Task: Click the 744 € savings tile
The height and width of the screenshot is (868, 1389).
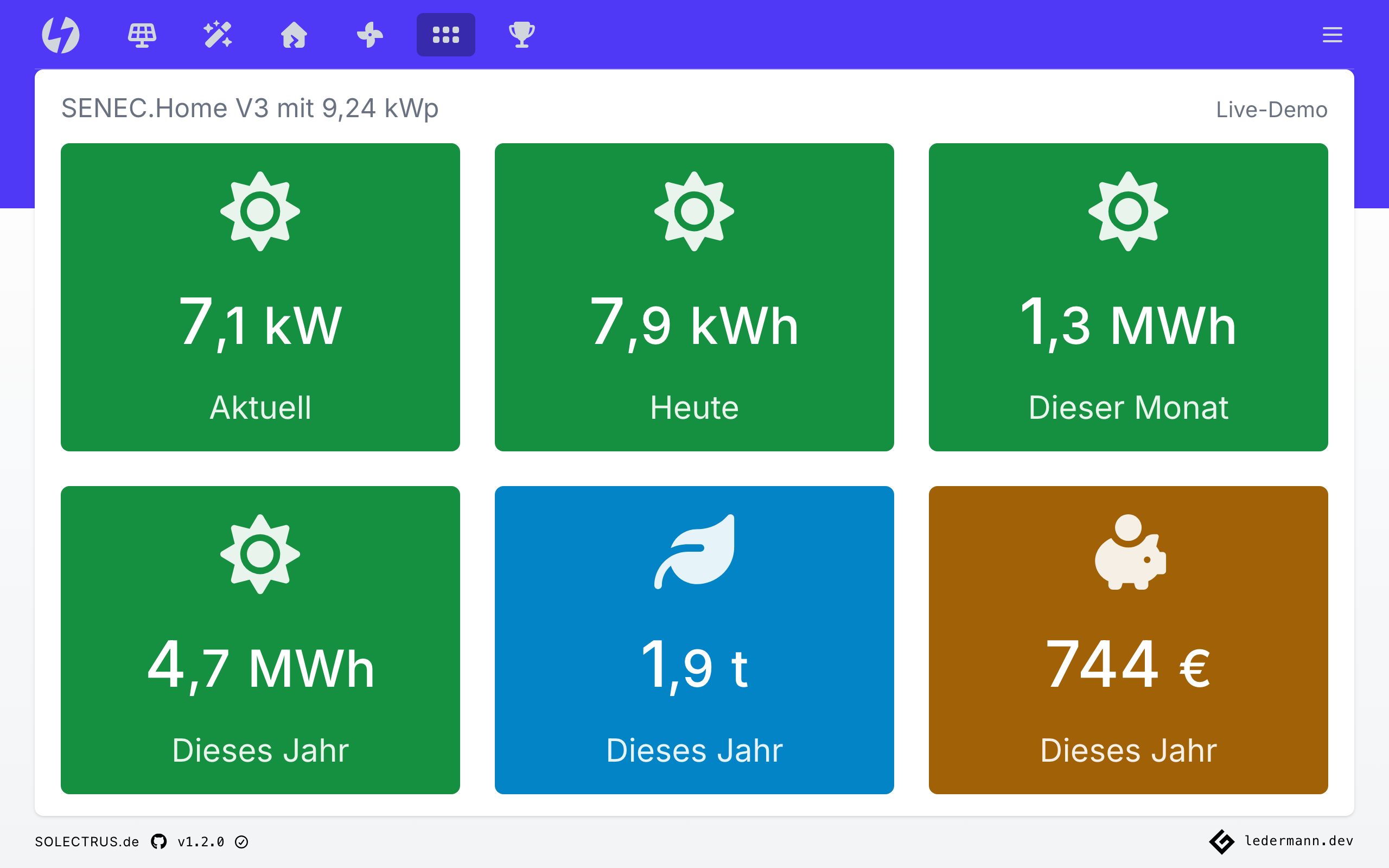Action: (1129, 640)
